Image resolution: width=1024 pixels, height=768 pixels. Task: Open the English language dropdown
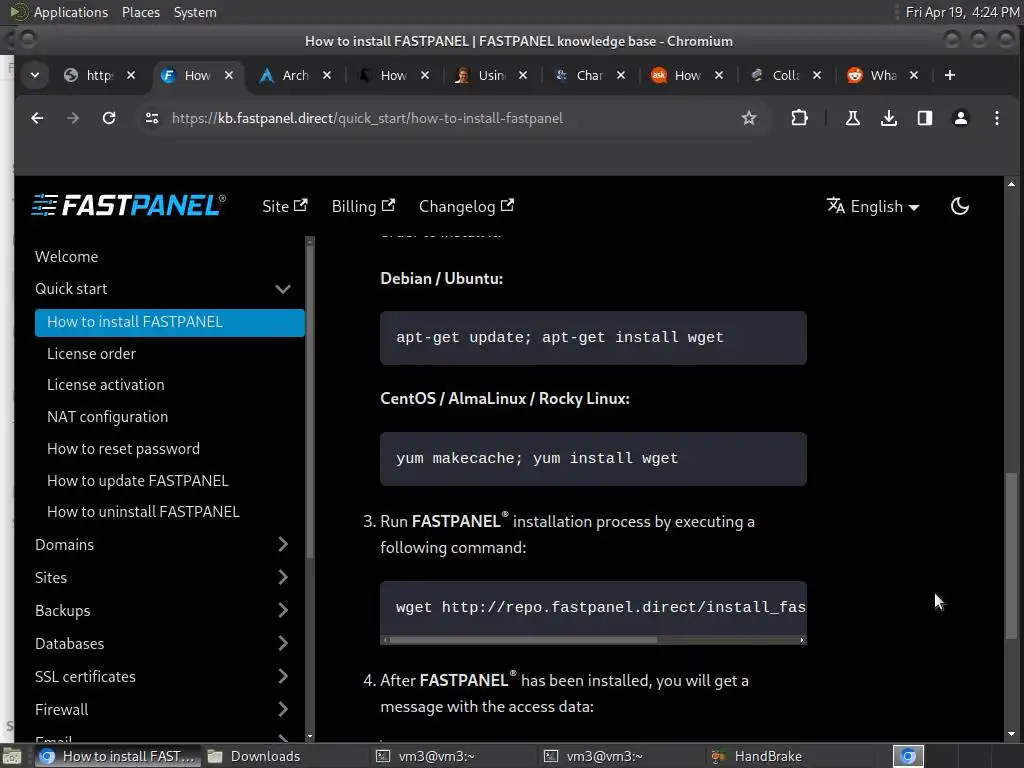[x=873, y=206]
